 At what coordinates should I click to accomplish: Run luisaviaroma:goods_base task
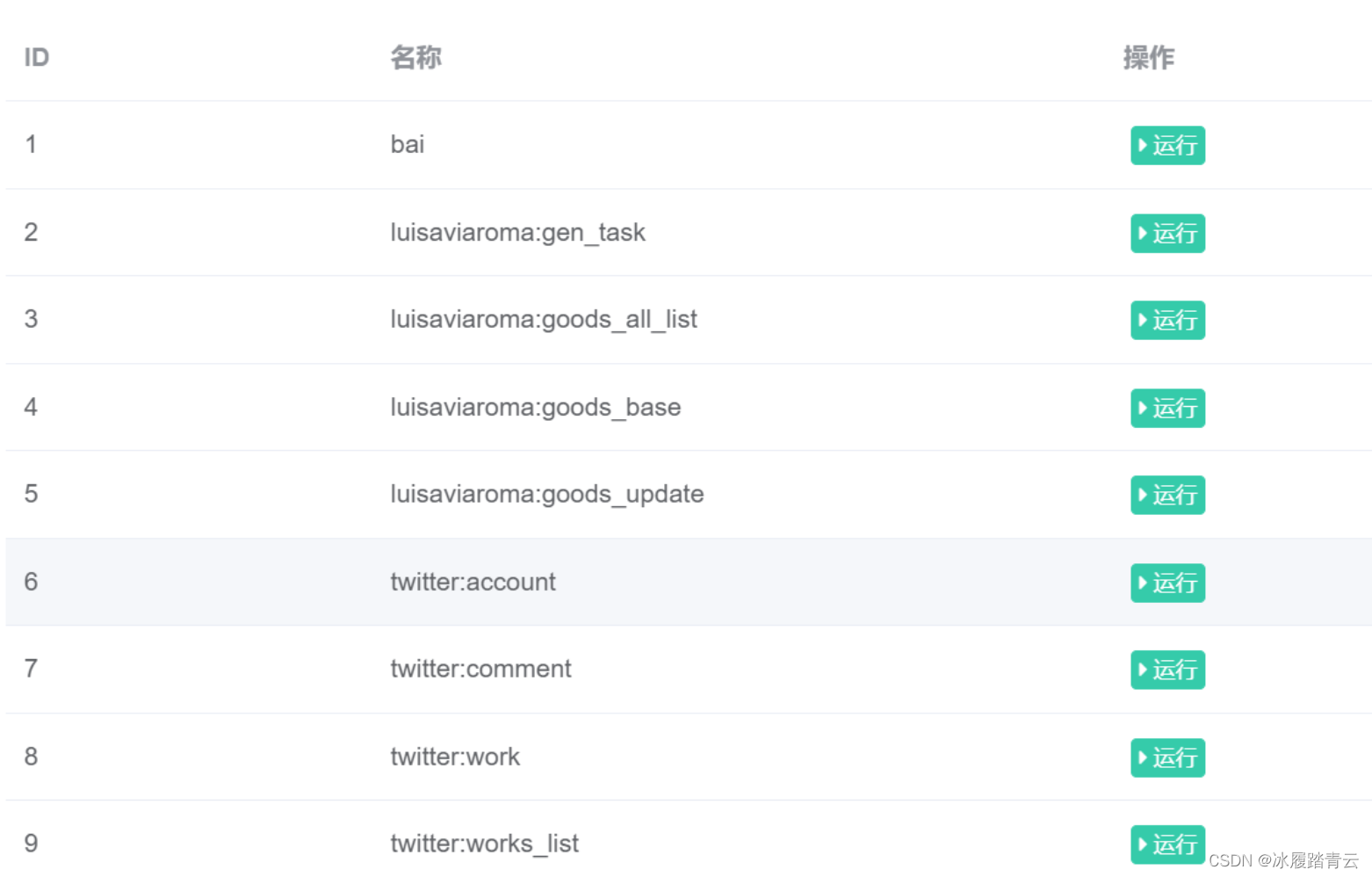tap(1167, 408)
